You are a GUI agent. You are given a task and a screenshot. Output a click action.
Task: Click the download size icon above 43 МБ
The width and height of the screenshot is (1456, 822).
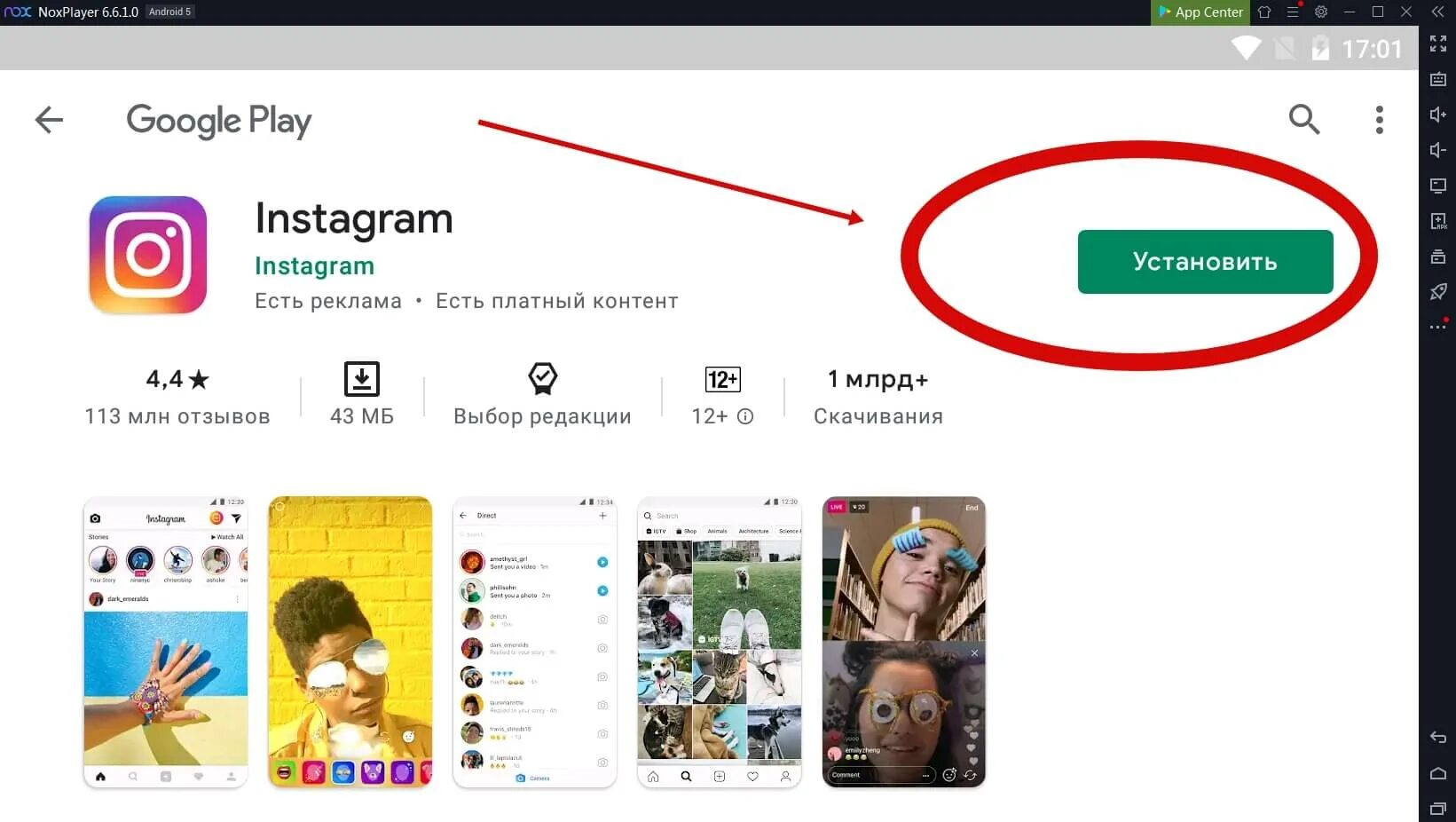pos(361,379)
